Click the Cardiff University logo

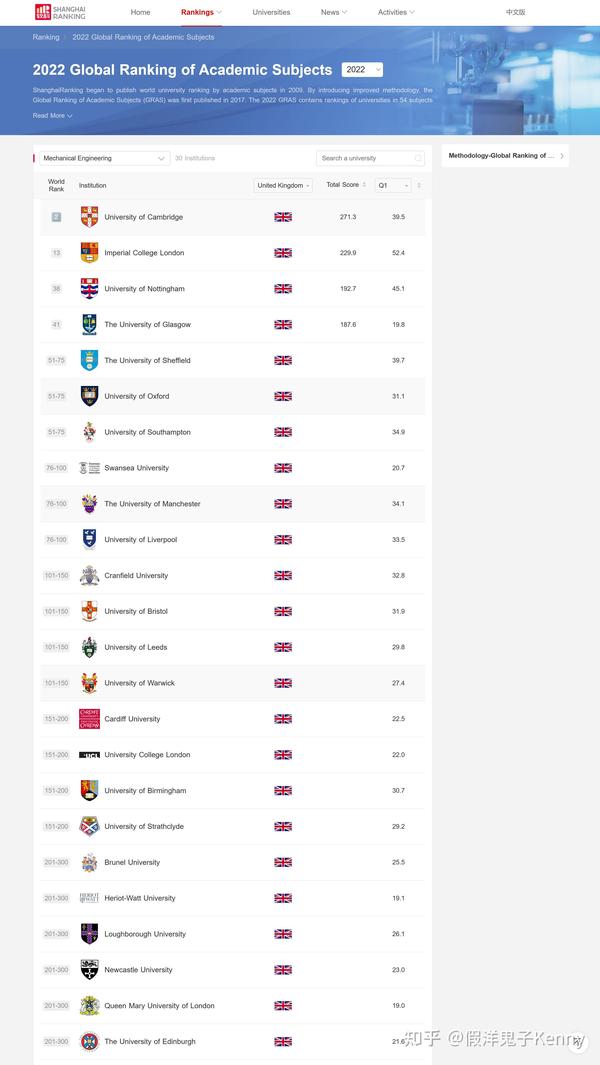90,719
